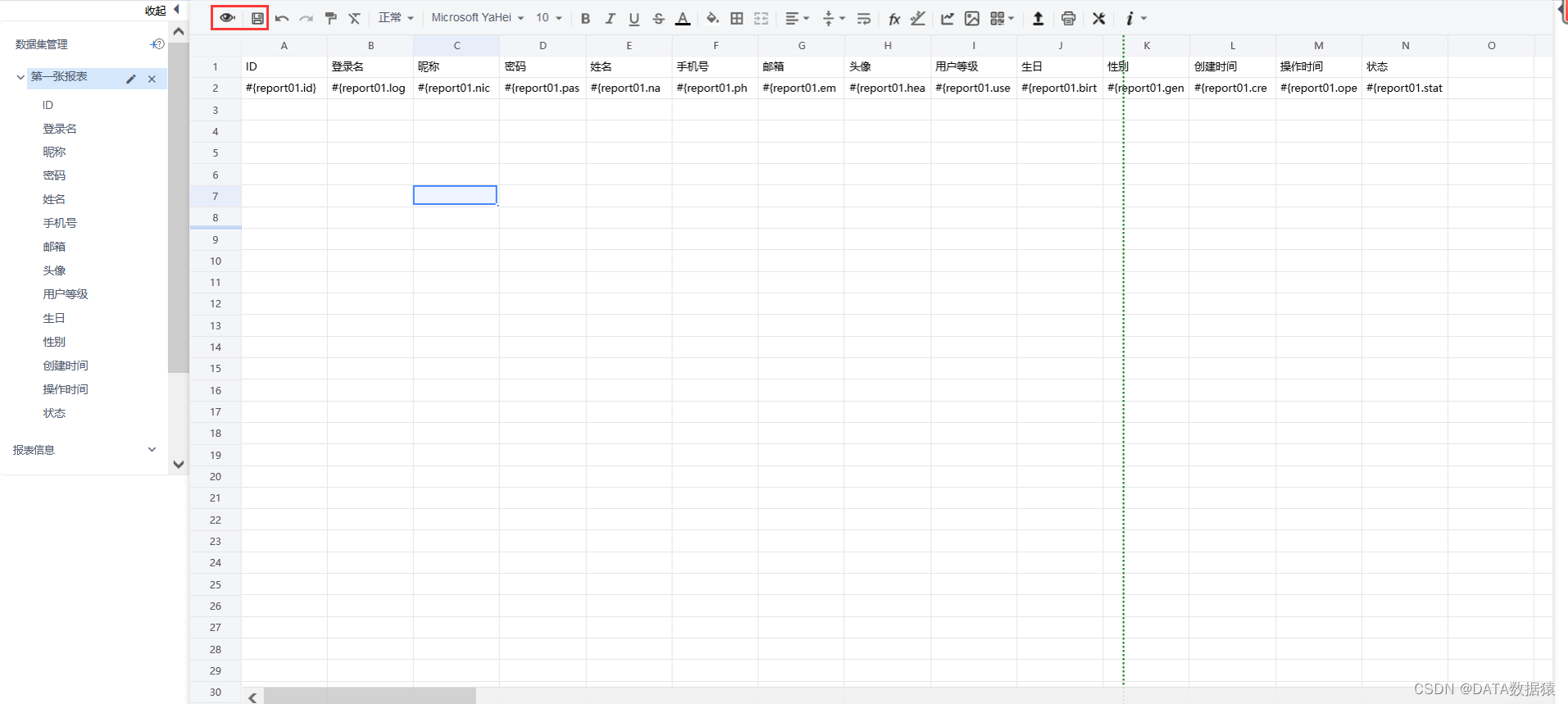This screenshot has height=704, width=1568.
Task: Click cell containing #{report01.id}
Action: [x=284, y=88]
